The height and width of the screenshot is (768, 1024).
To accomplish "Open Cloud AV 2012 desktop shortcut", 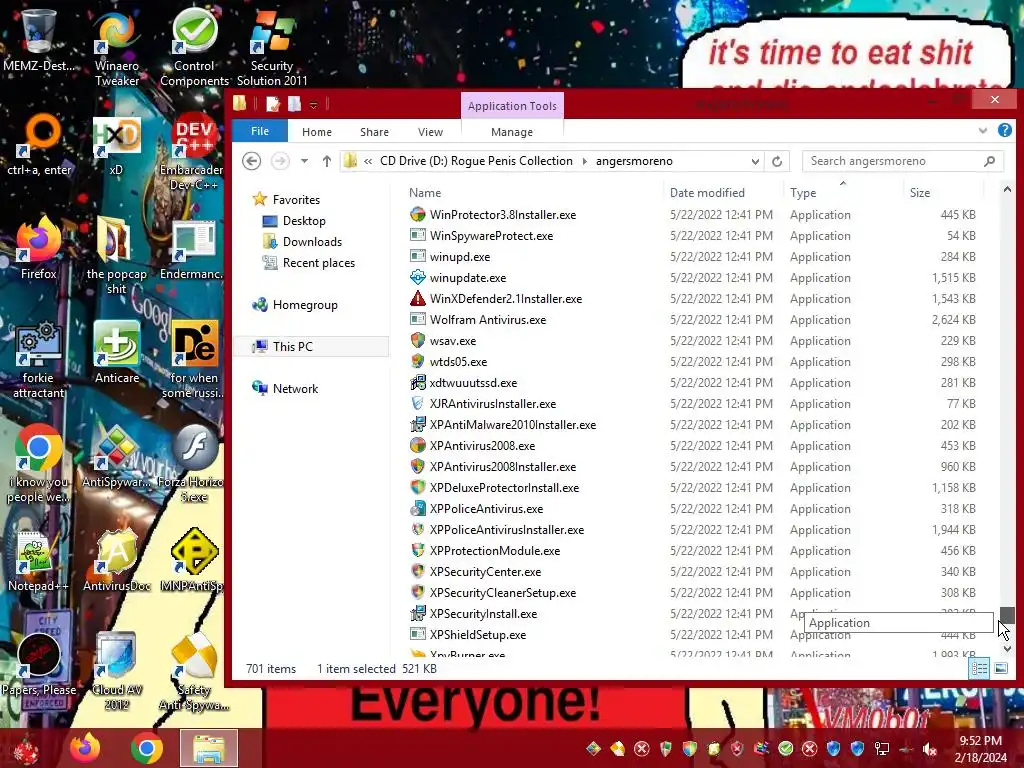I will coord(116,670).
